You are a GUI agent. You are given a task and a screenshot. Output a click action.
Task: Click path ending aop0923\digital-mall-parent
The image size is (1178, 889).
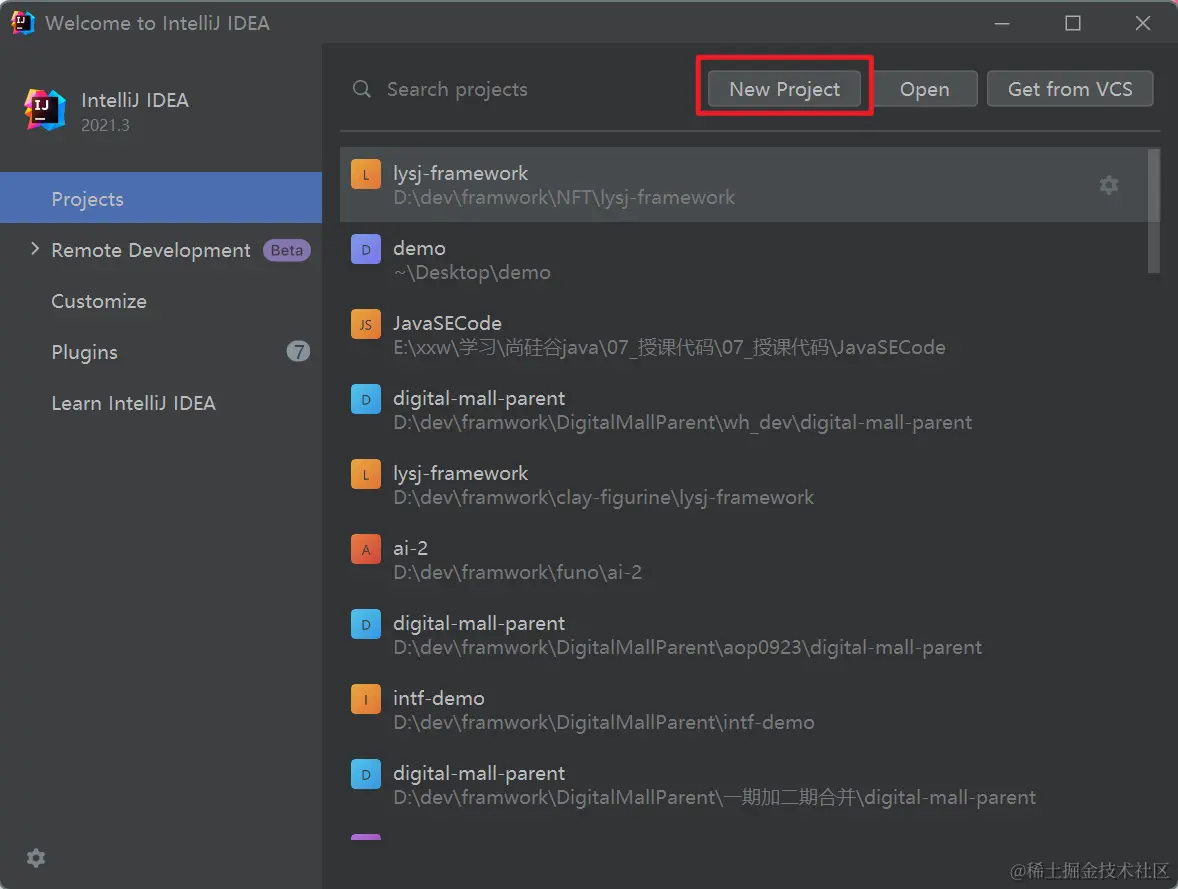687,648
